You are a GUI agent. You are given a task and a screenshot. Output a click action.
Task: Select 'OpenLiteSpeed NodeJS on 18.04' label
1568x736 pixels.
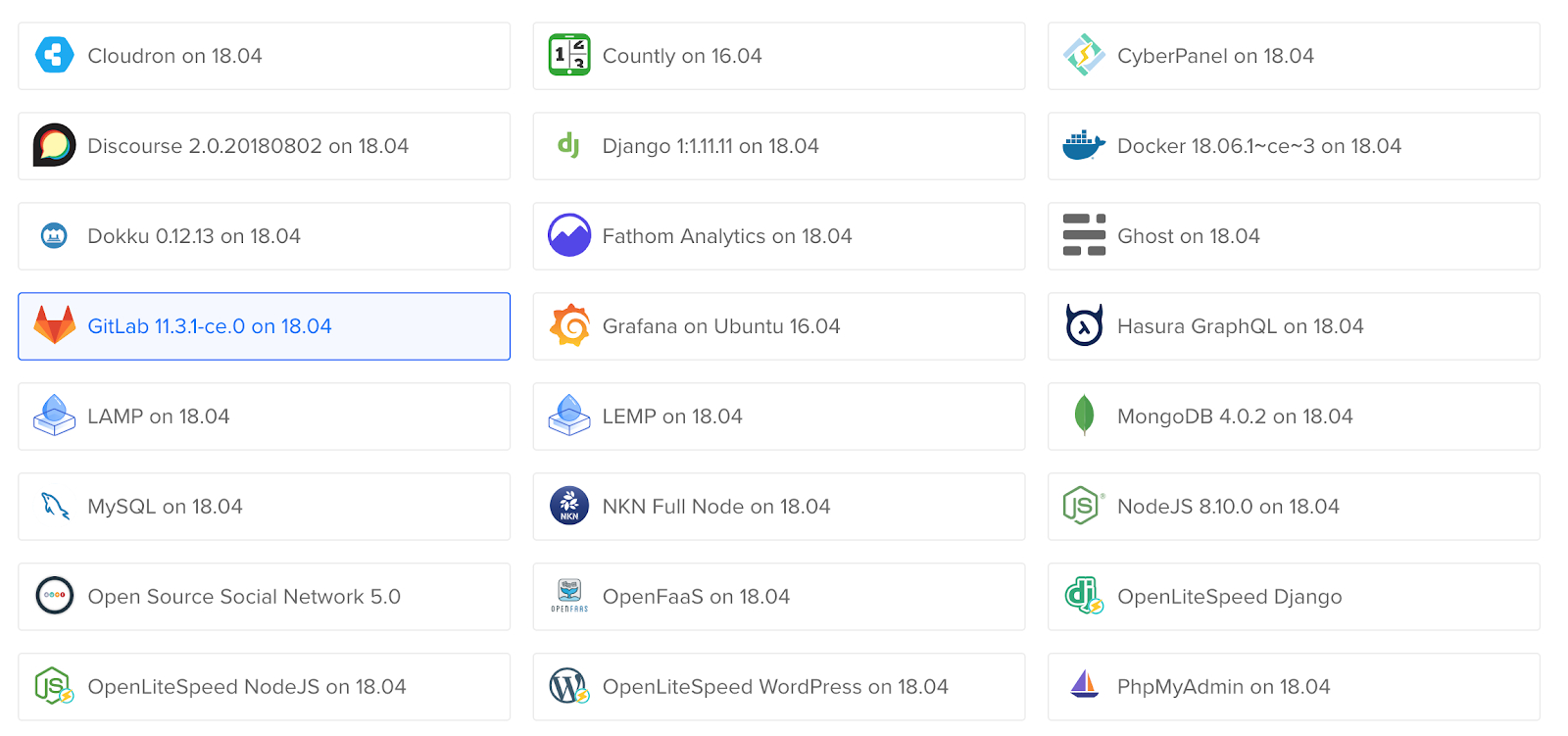[247, 687]
